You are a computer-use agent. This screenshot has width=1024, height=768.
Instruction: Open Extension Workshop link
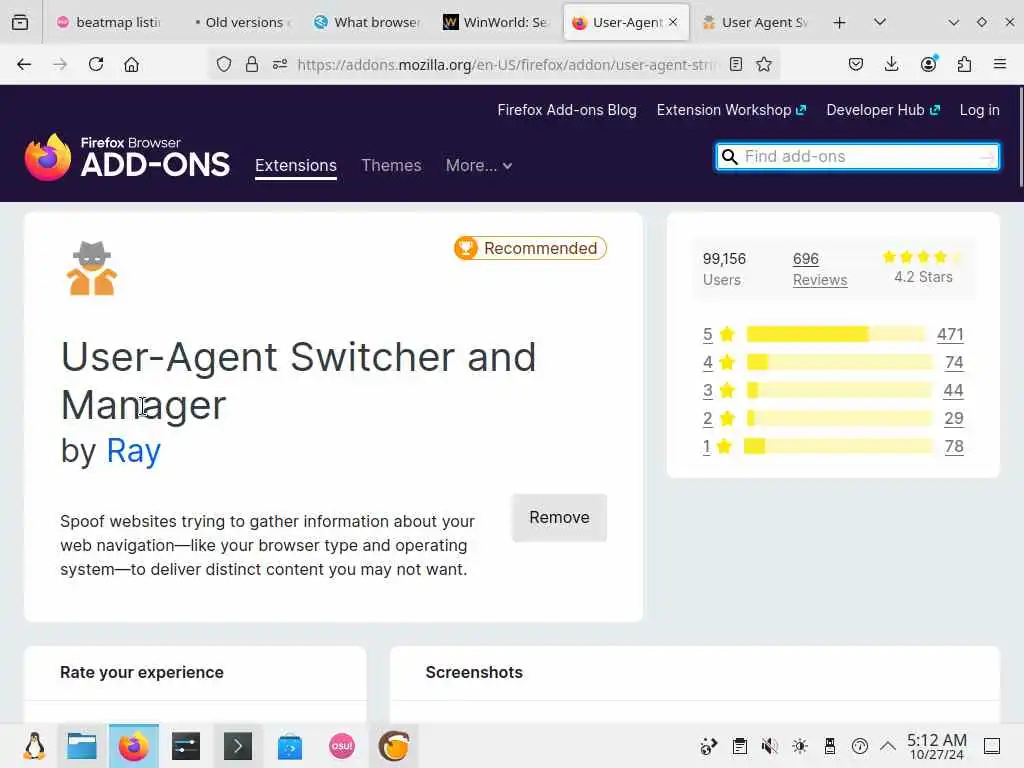[731, 110]
